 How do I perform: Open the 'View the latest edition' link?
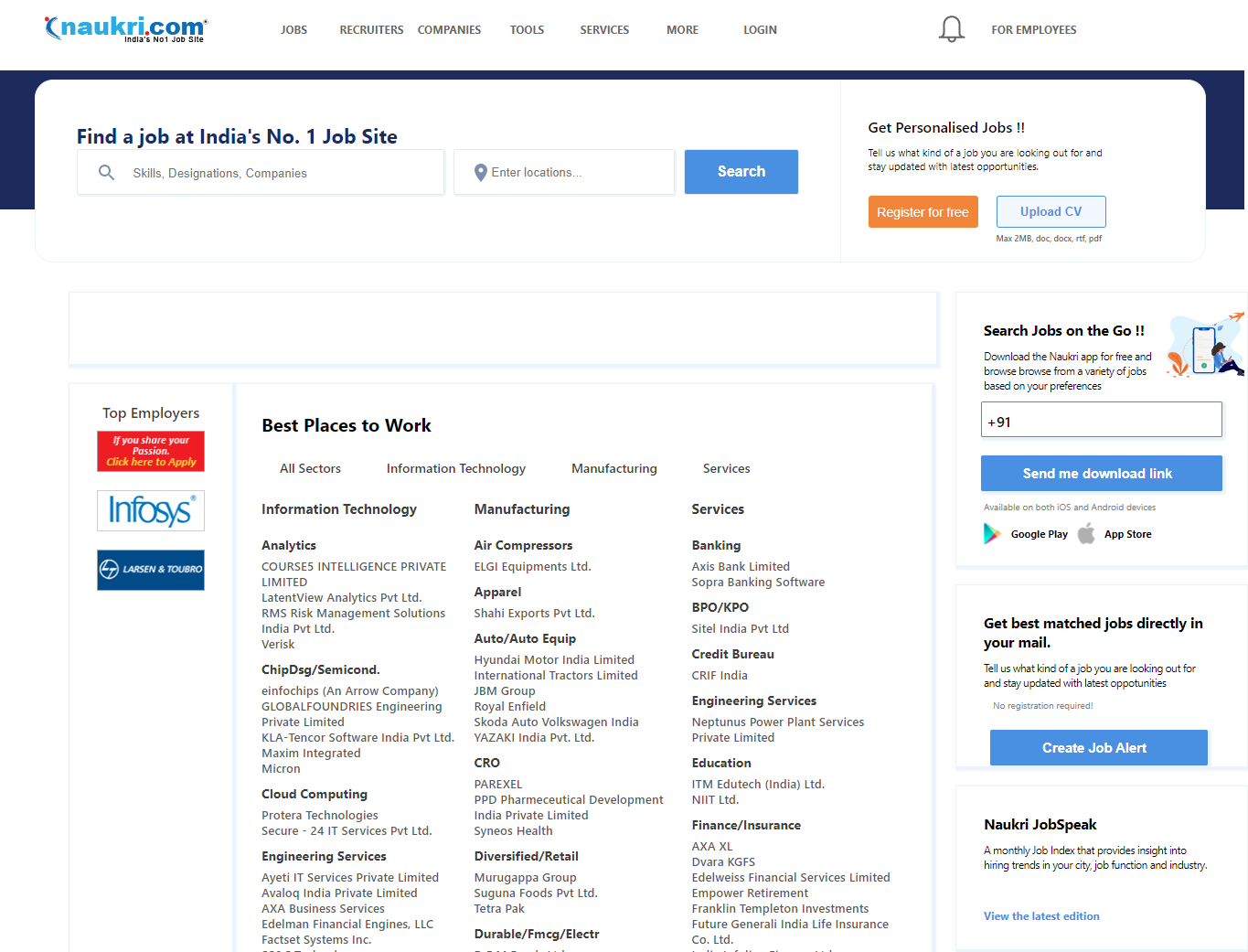[1041, 916]
